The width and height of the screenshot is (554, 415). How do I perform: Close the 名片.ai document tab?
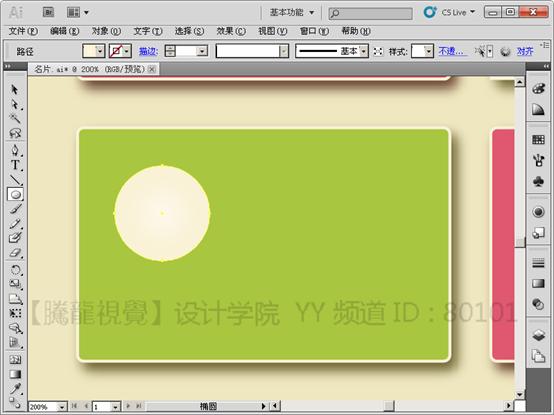[152, 69]
